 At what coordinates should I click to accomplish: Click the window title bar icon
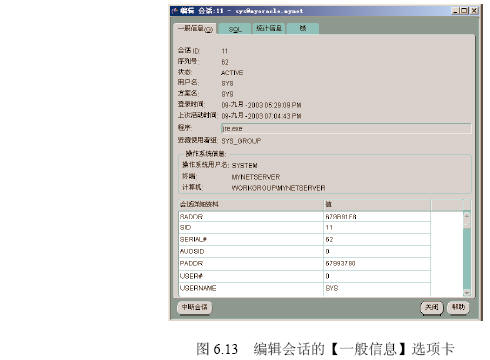pos(175,11)
